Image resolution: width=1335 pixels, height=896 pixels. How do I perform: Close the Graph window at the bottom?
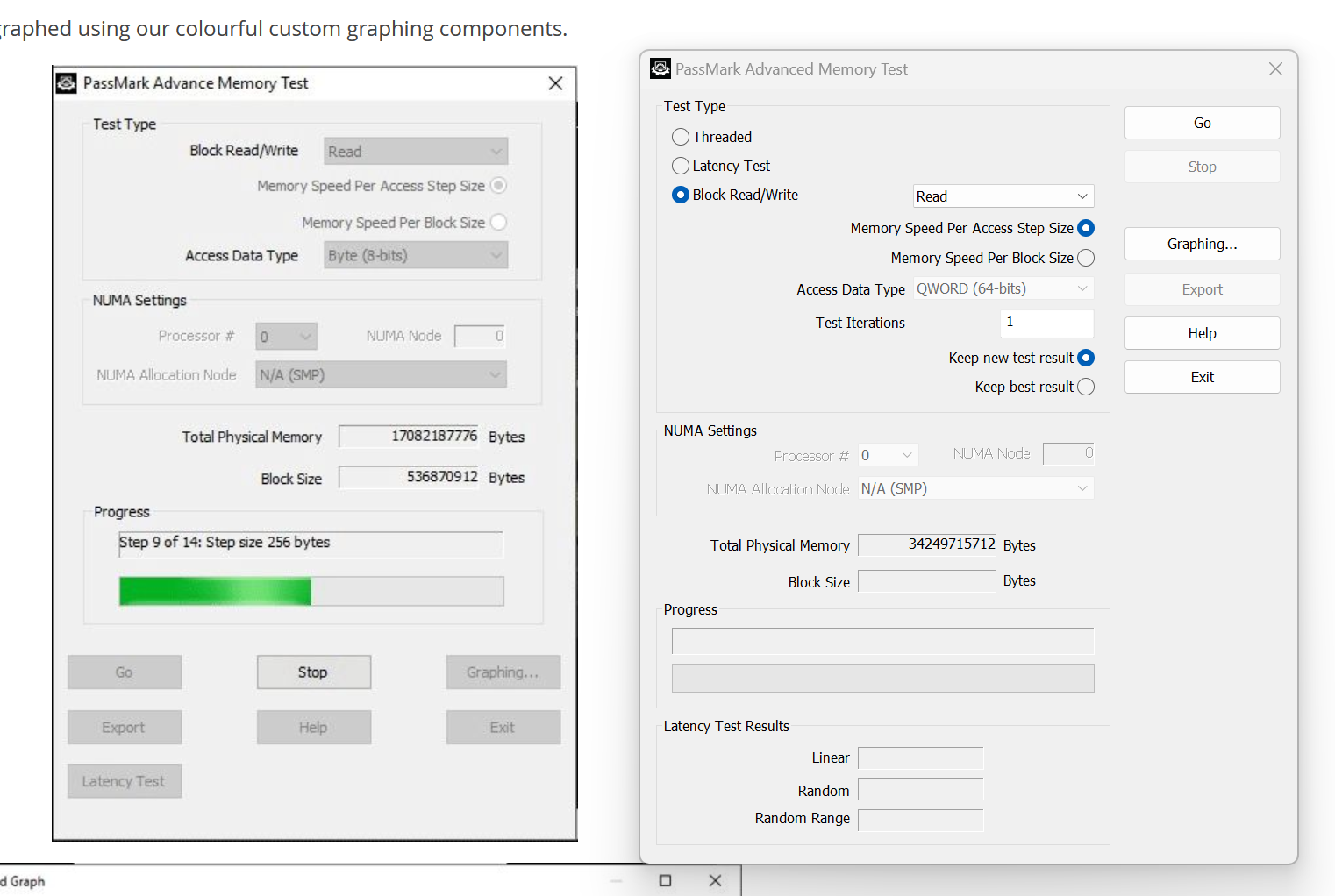716,880
